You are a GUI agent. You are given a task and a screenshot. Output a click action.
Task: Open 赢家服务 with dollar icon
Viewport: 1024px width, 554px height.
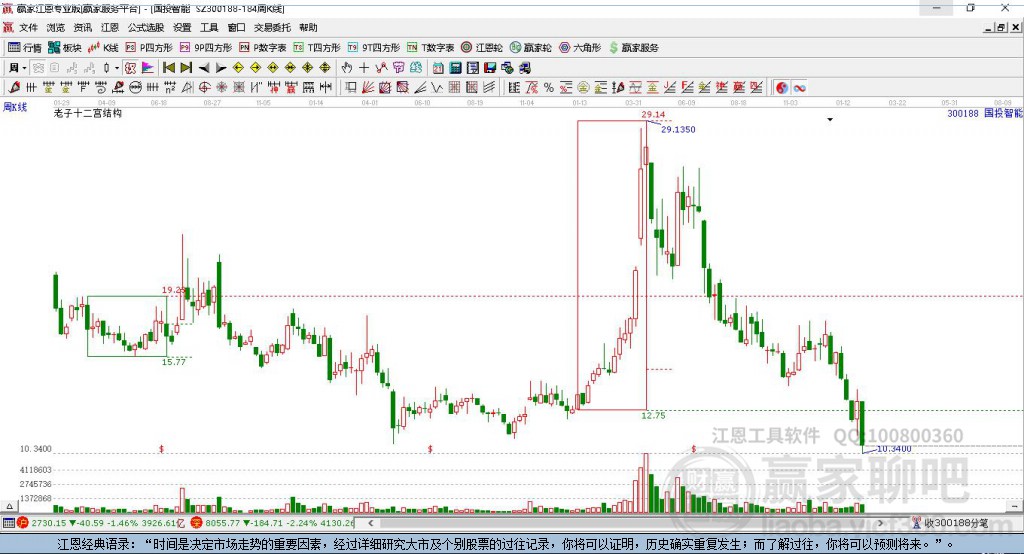coord(633,48)
